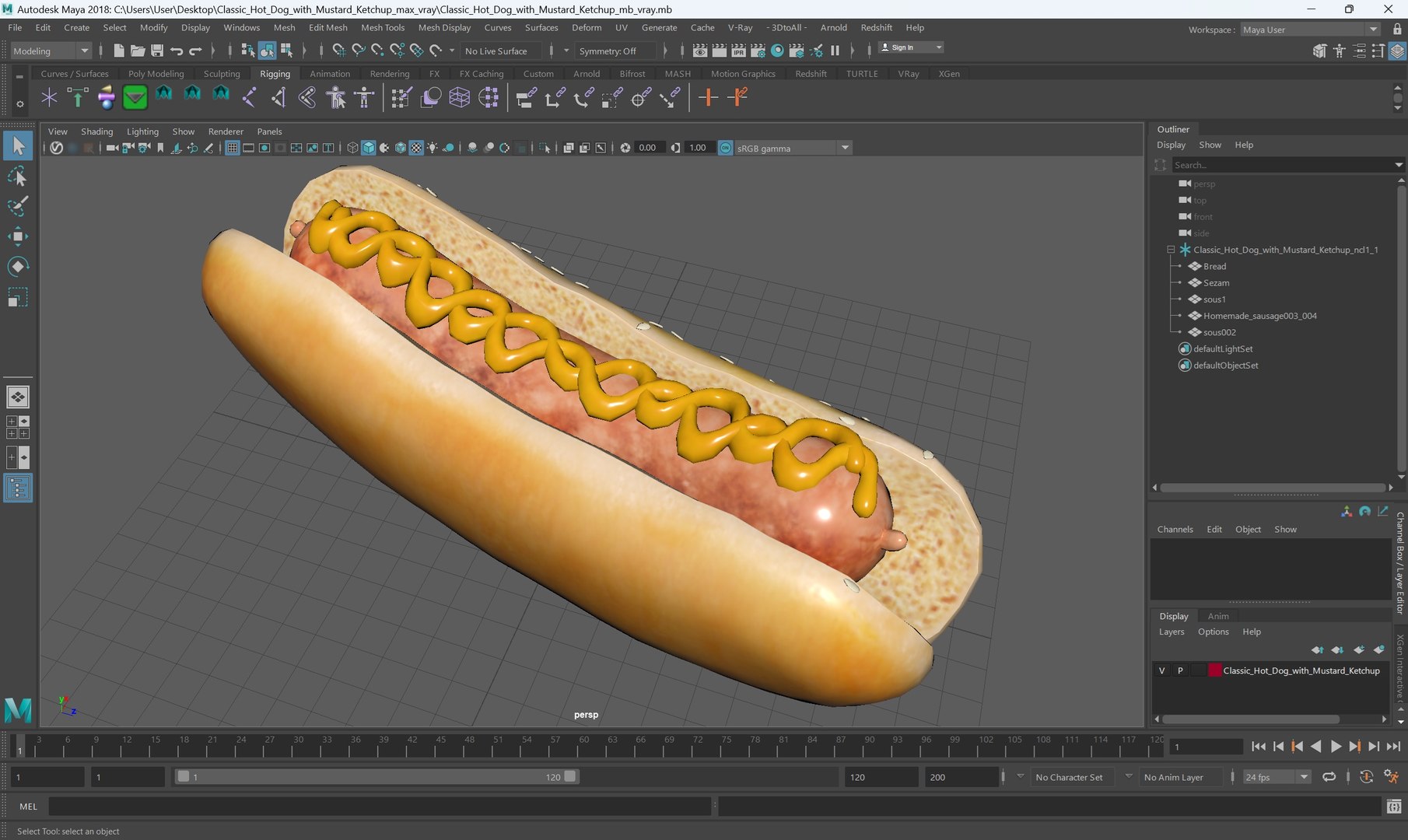The width and height of the screenshot is (1408, 840).
Task: Click the time range slider bar
Action: point(377,777)
